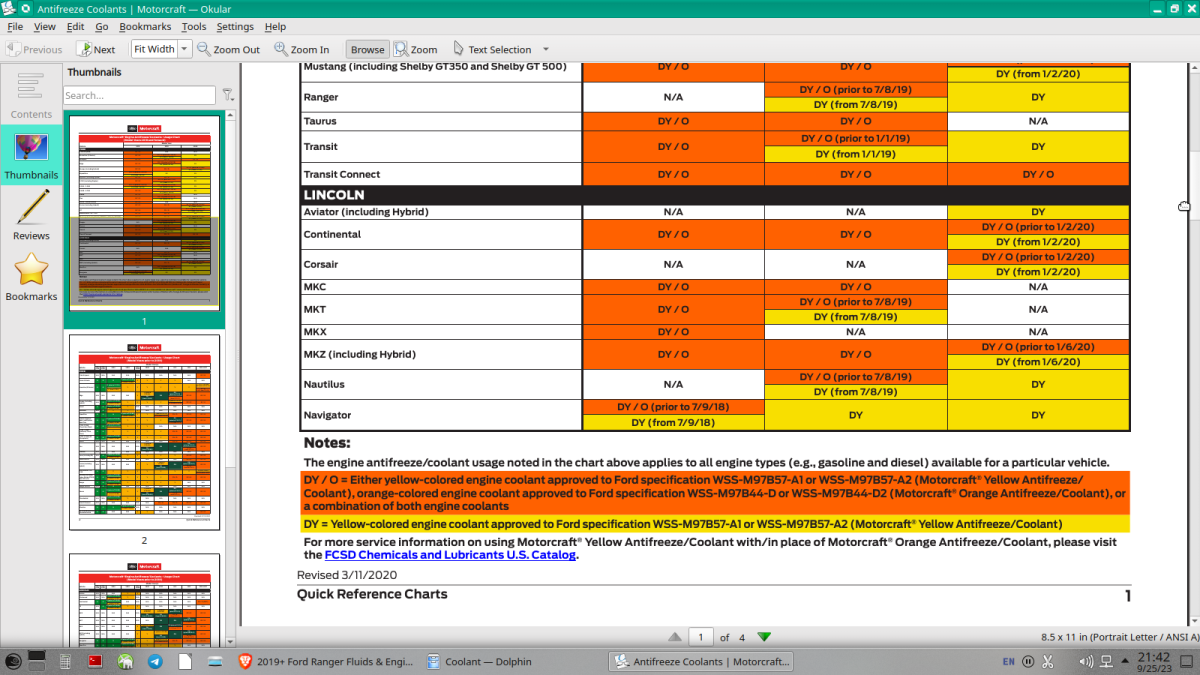Image resolution: width=1200 pixels, height=675 pixels.
Task: Activate the Browse mode tool
Action: click(x=367, y=49)
